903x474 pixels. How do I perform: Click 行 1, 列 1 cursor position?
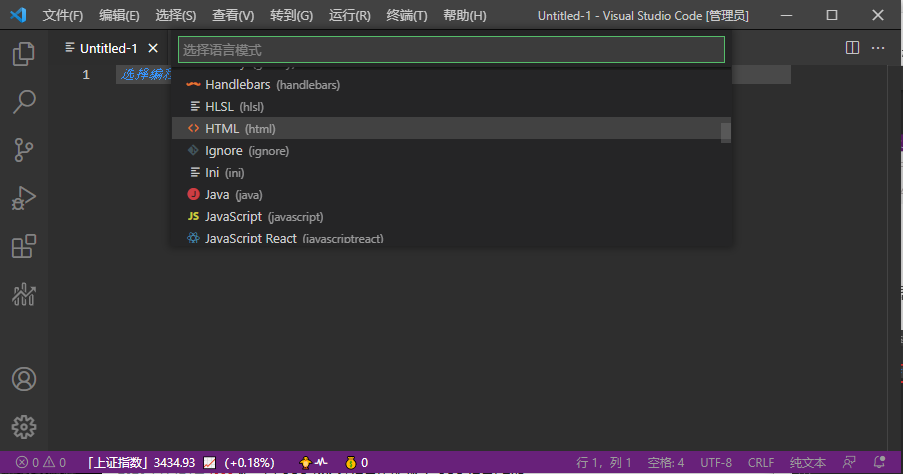[x=604, y=462]
